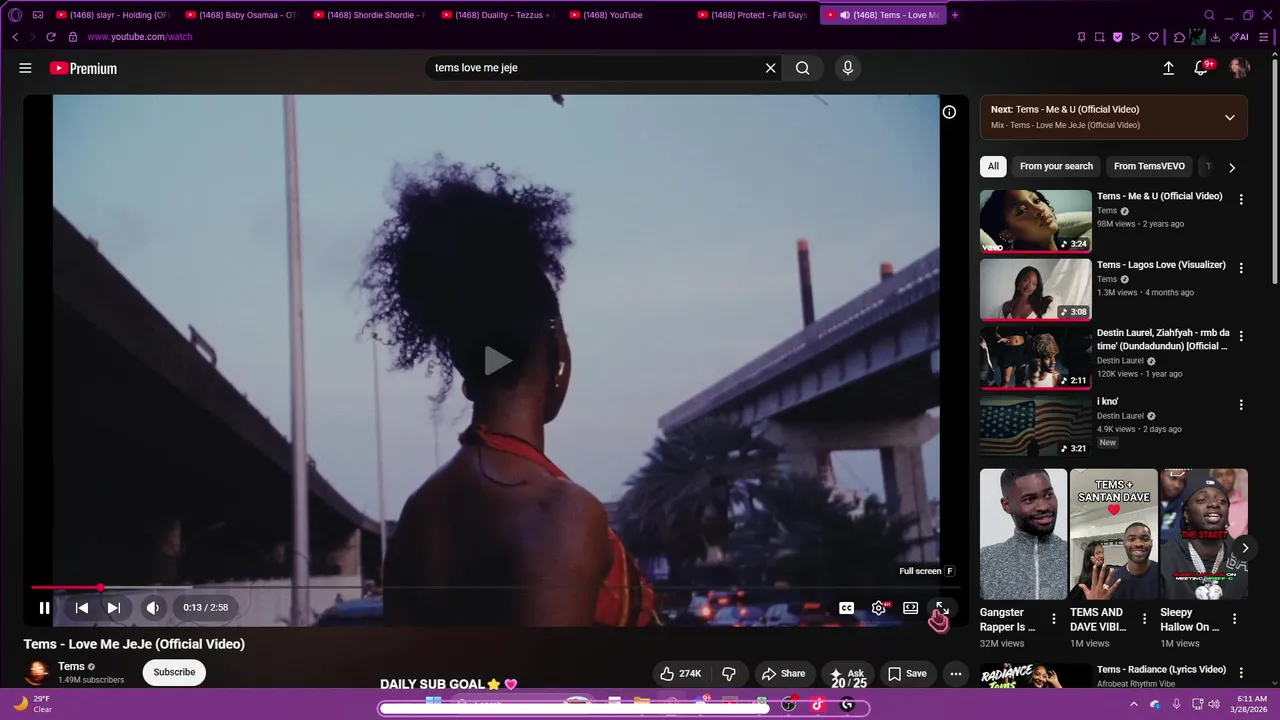The height and width of the screenshot is (720, 1280).
Task: Like the video with 274K likes
Action: [679, 673]
